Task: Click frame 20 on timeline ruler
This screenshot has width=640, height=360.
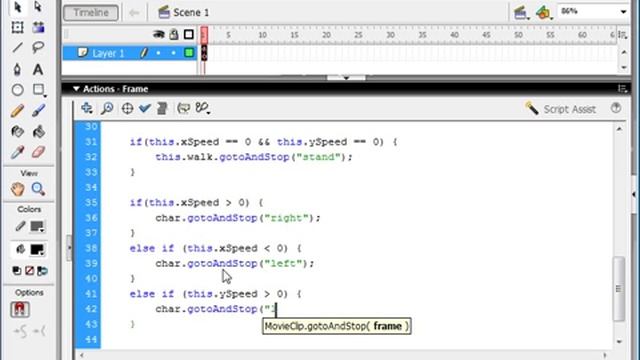Action: coord(326,35)
